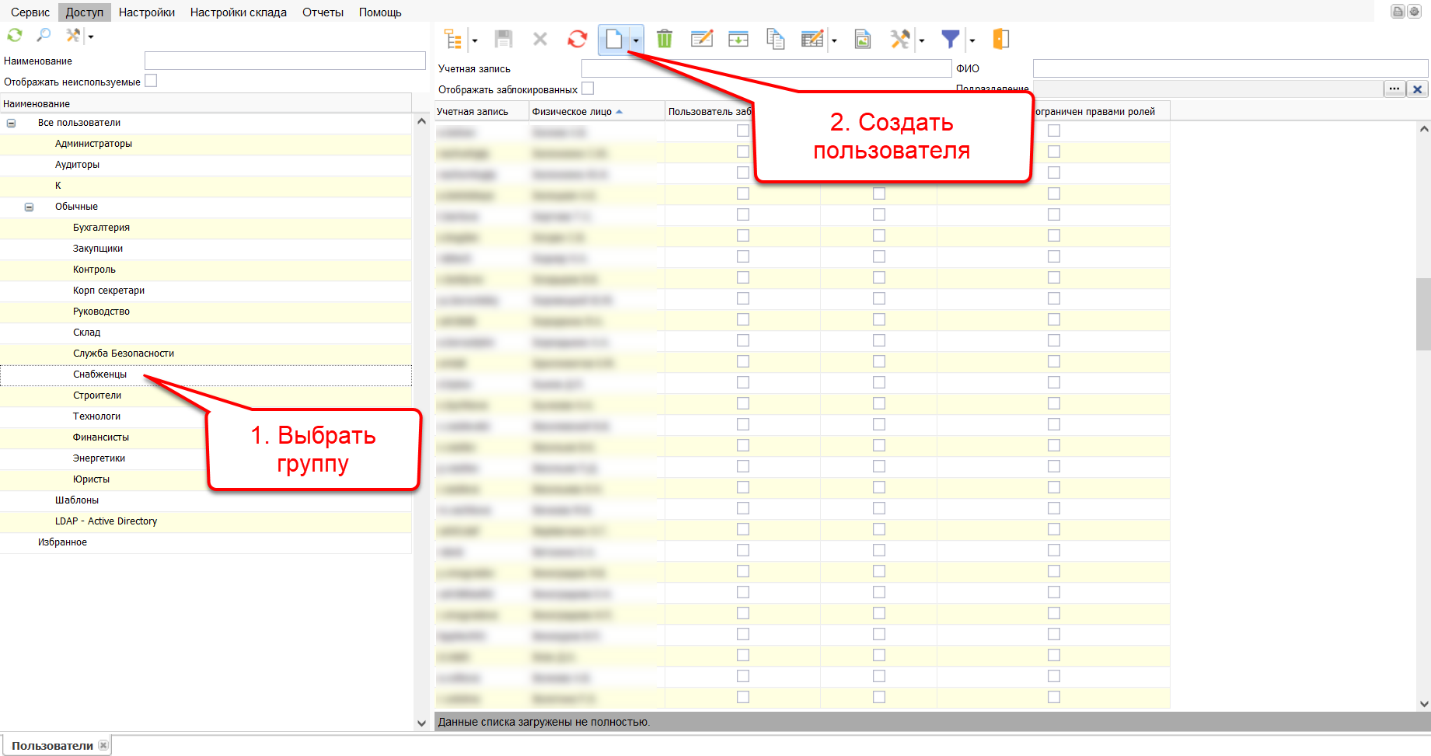The image size is (1431, 756).
Task: Click the red refresh icon in user toolbar
Action: pos(577,39)
